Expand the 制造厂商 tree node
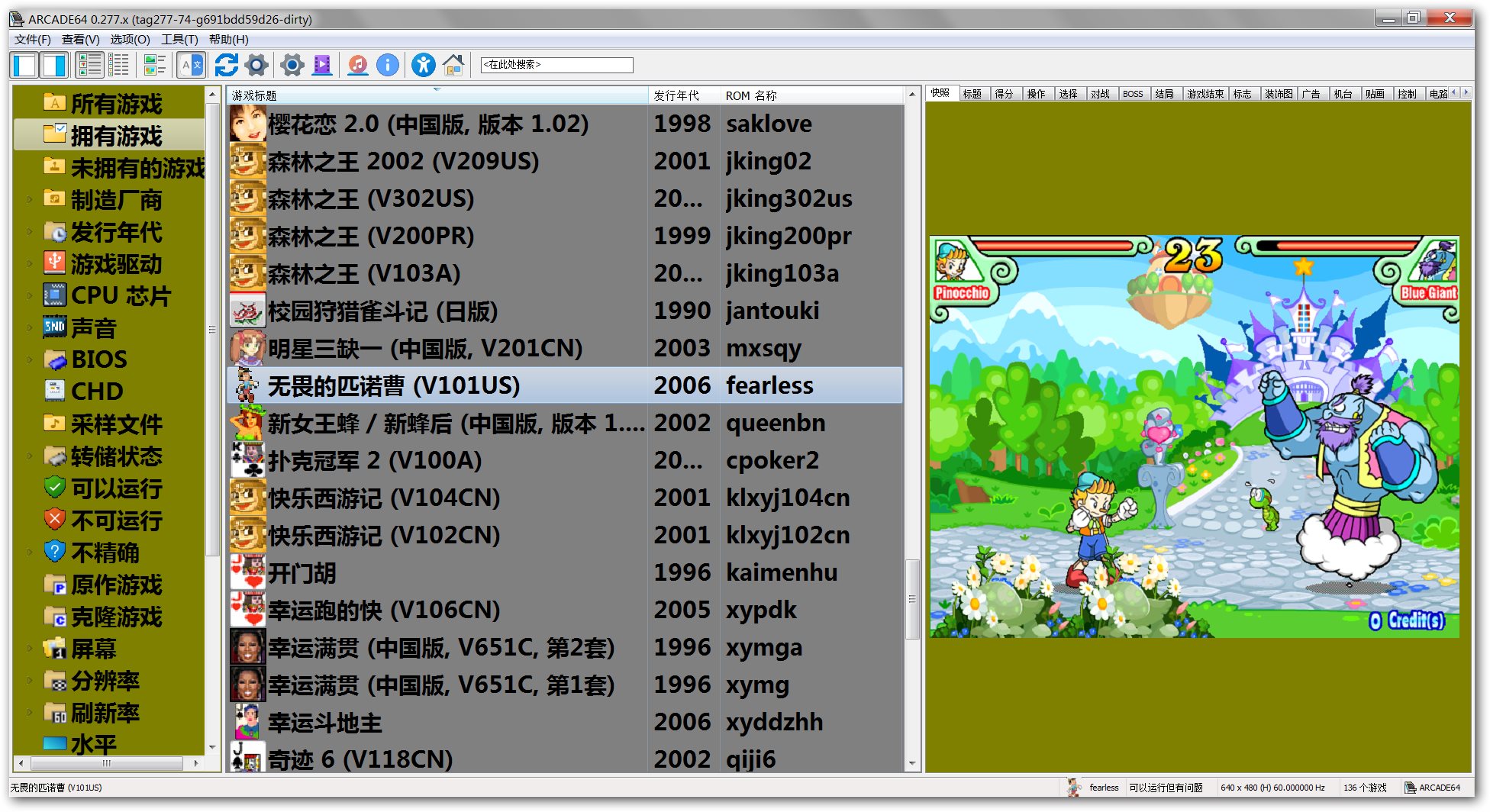The width and height of the screenshot is (1490, 812). point(30,200)
